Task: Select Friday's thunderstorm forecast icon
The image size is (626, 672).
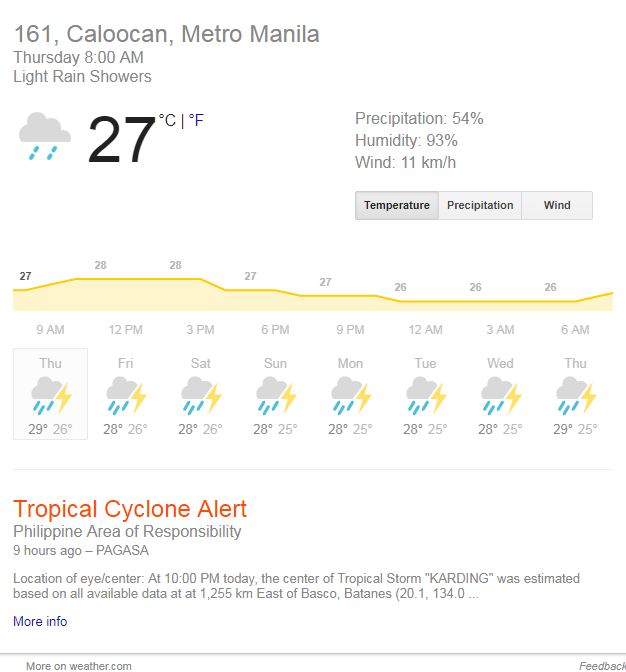Action: (126, 396)
